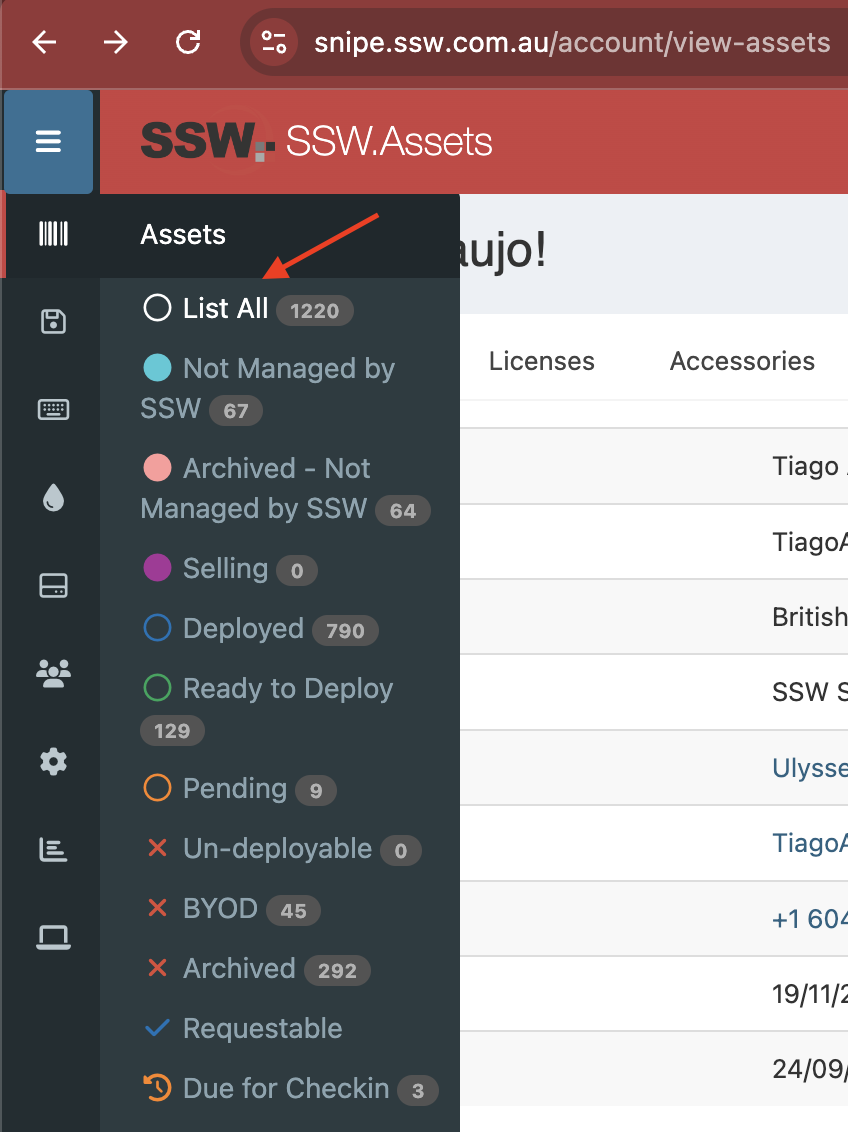Viewport: 848px width, 1132px height.
Task: Toggle the hamburger sidebar menu button
Action: (48, 142)
